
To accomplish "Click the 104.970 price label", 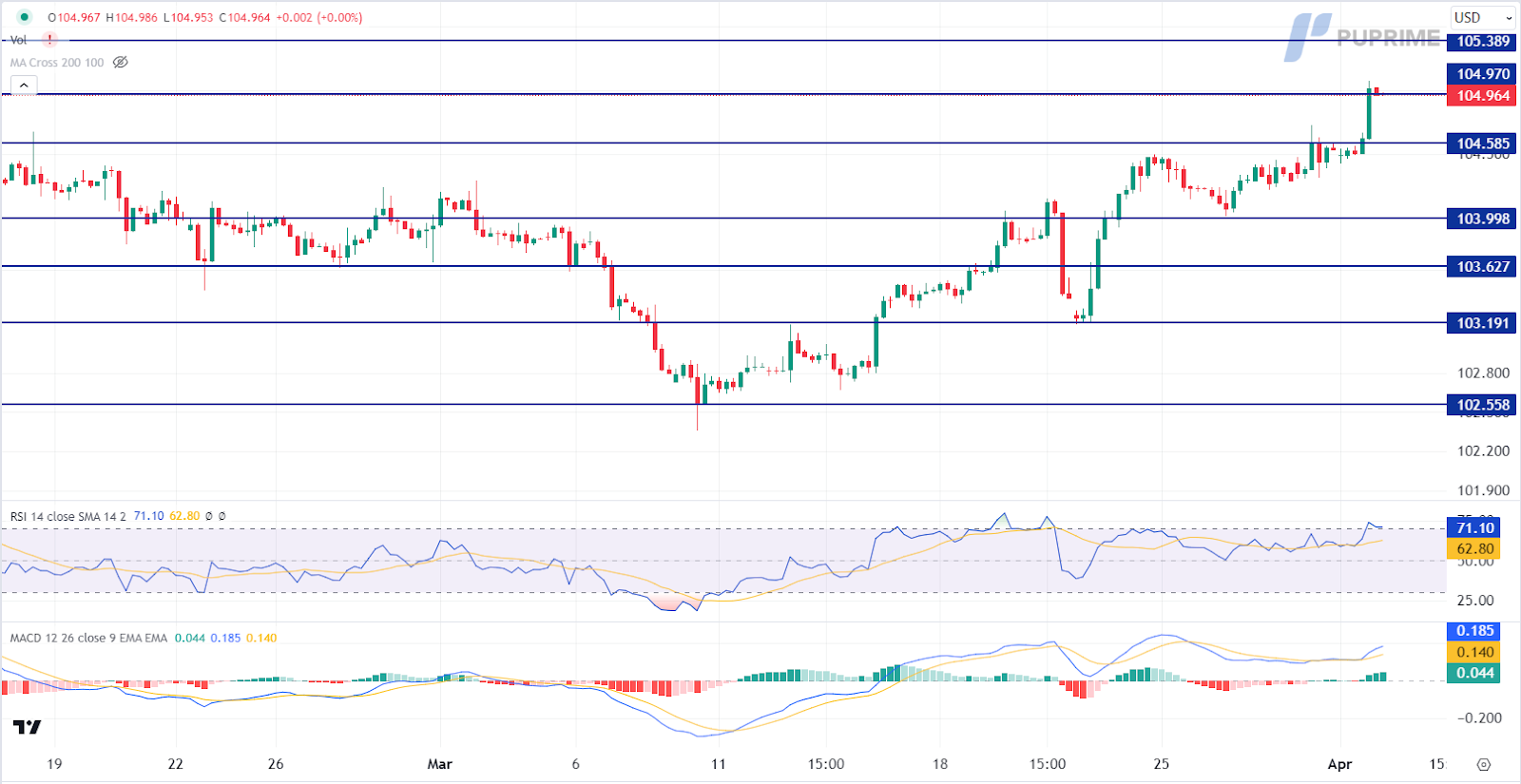I will click(1482, 73).
